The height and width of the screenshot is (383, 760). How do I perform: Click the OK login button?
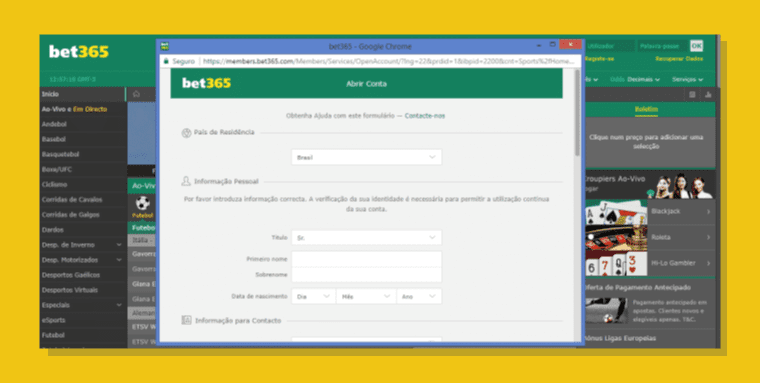coord(696,46)
